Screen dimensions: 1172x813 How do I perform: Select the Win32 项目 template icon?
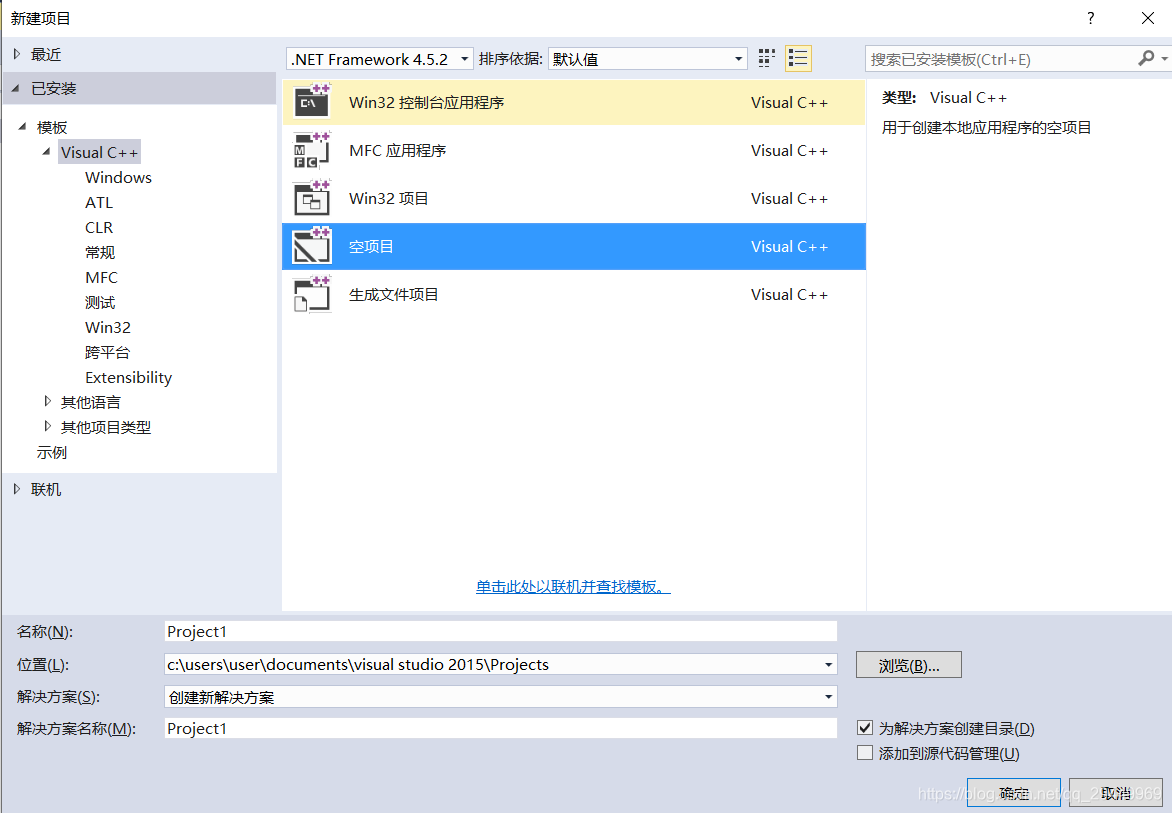(312, 198)
